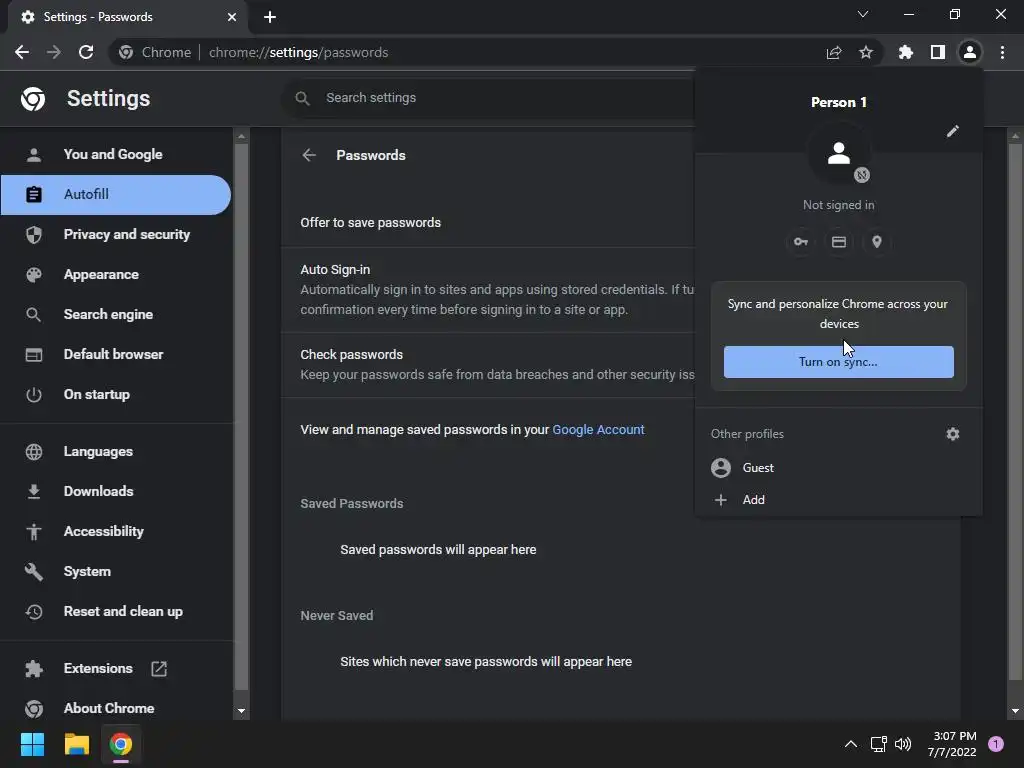Go back from the Passwords page arrow
The height and width of the screenshot is (768, 1024).
click(309, 155)
